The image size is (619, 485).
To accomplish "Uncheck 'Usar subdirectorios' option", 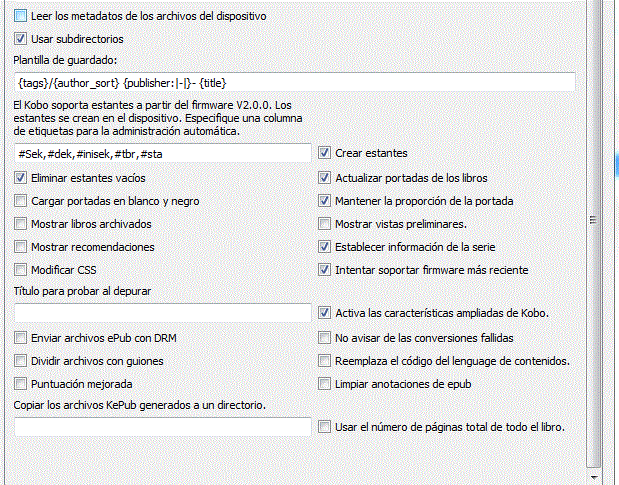I will [x=21, y=39].
